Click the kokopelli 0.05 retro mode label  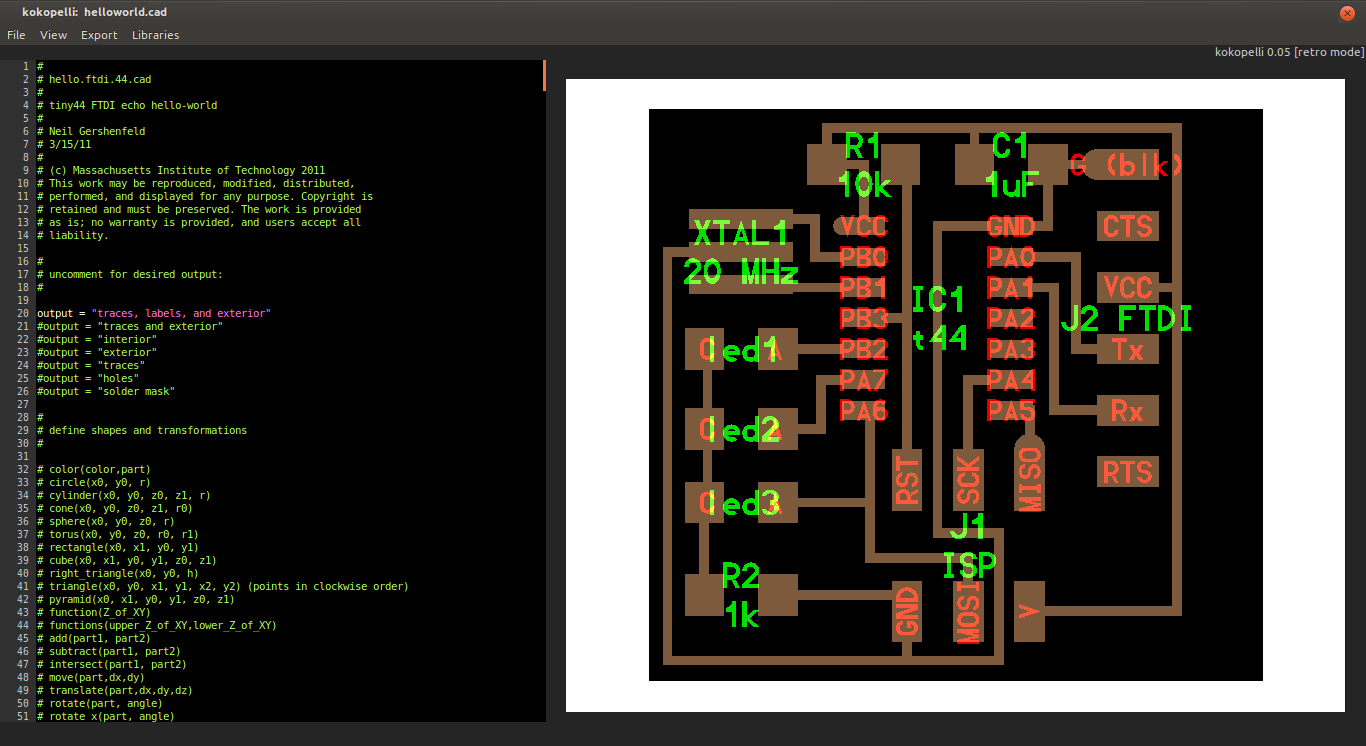tap(1289, 52)
